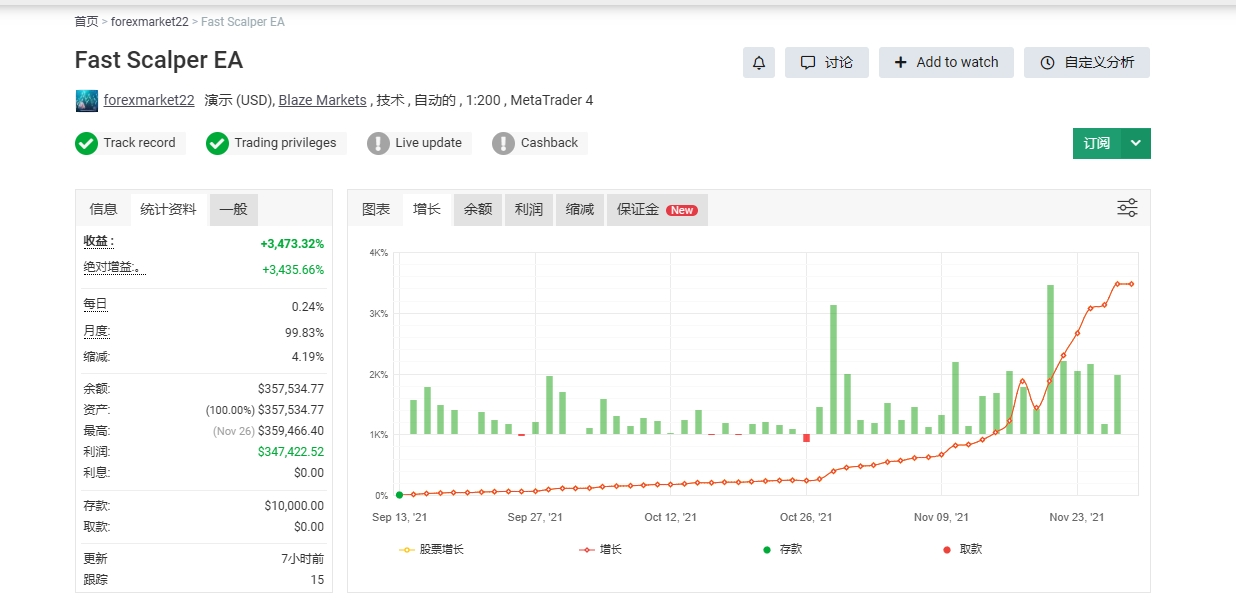
Task: Expand the 订阅 dropdown arrow
Action: (x=1135, y=143)
